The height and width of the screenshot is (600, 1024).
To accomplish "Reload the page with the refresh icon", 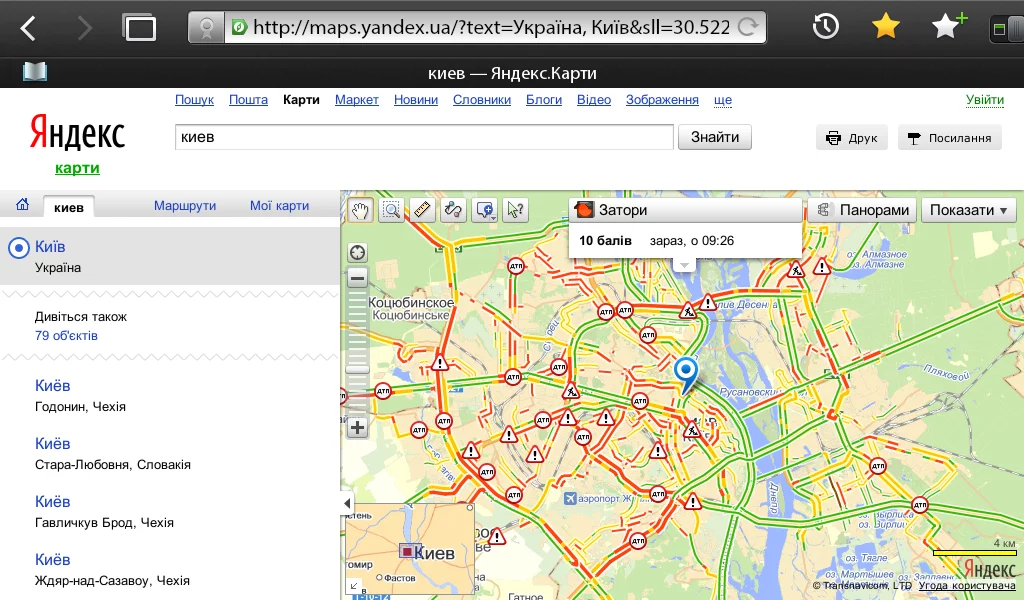I will pyautogui.click(x=748, y=27).
